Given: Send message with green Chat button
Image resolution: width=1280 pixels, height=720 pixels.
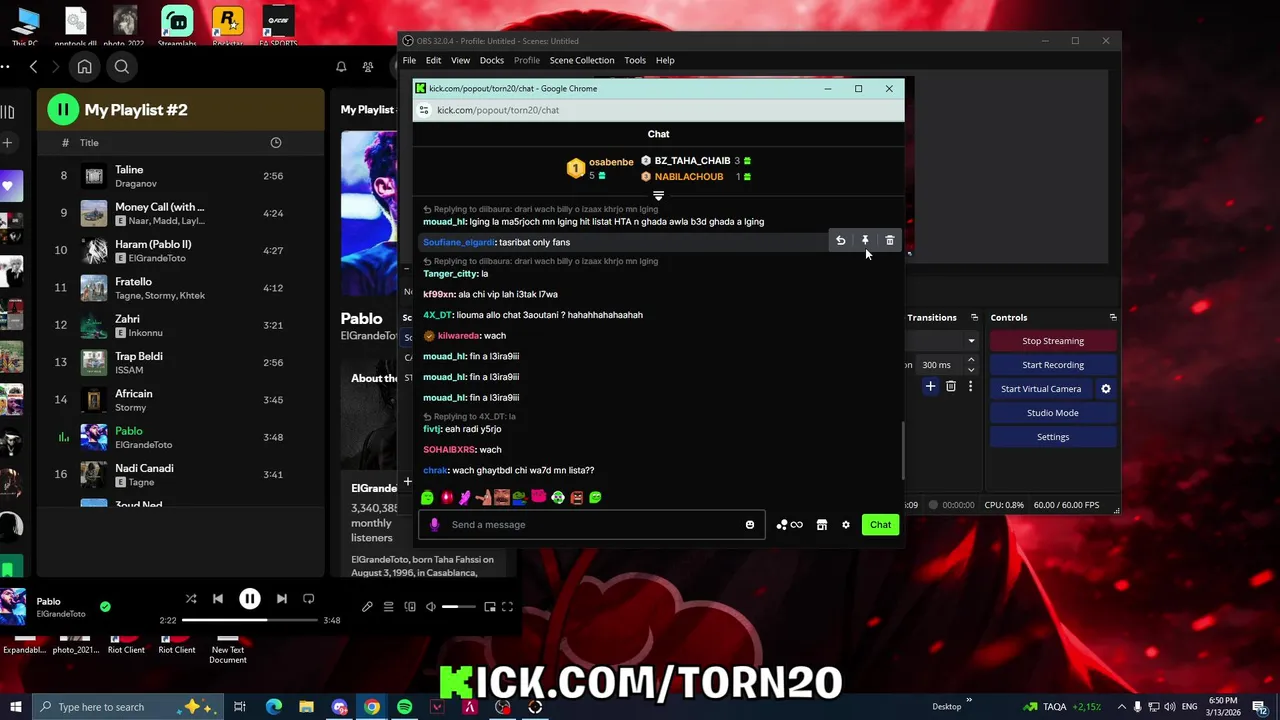Looking at the screenshot, I should [x=880, y=524].
